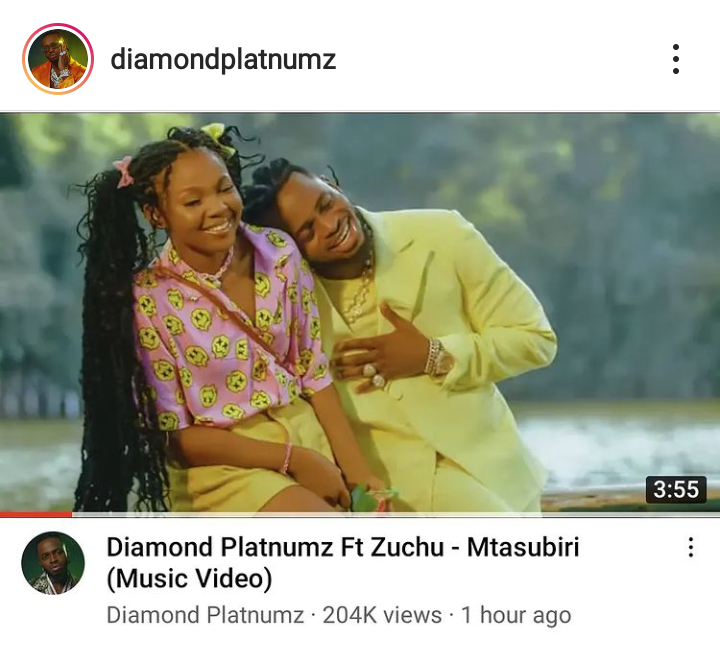Play the Mtasubiri video thumbnail

360,312
